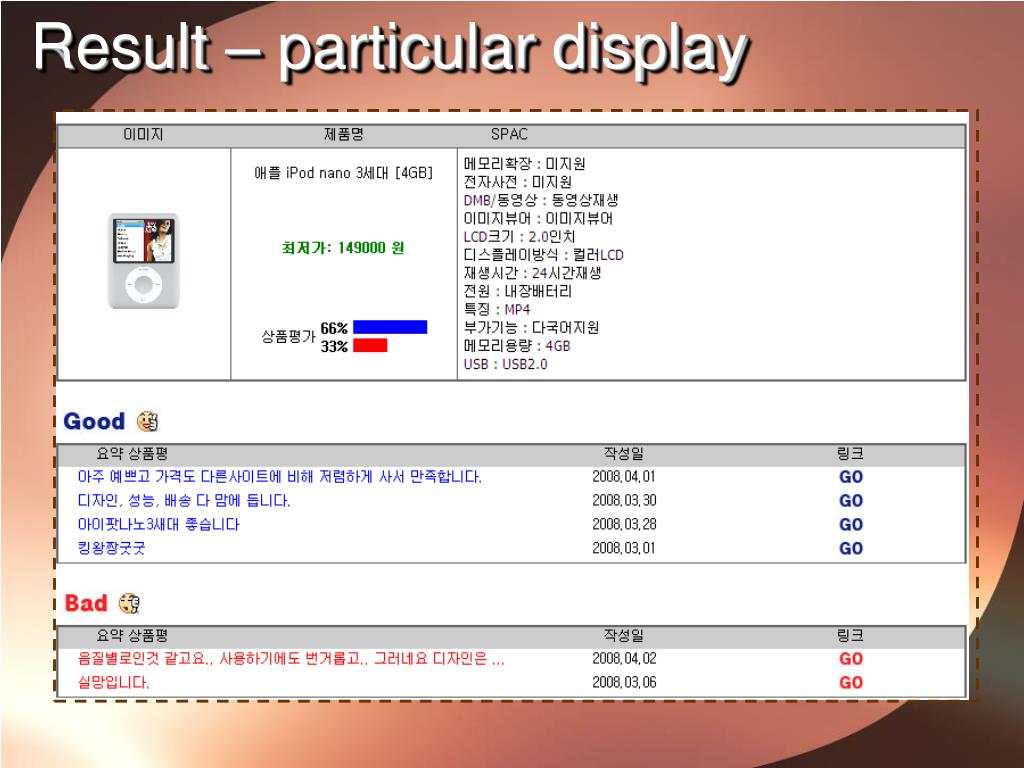Click spec line 'LCD크기 : 2.0인치'
This screenshot has width=1024, height=768.
click(x=519, y=237)
